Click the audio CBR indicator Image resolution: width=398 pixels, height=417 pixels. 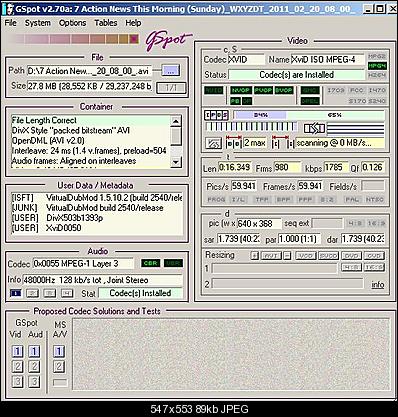(x=150, y=263)
